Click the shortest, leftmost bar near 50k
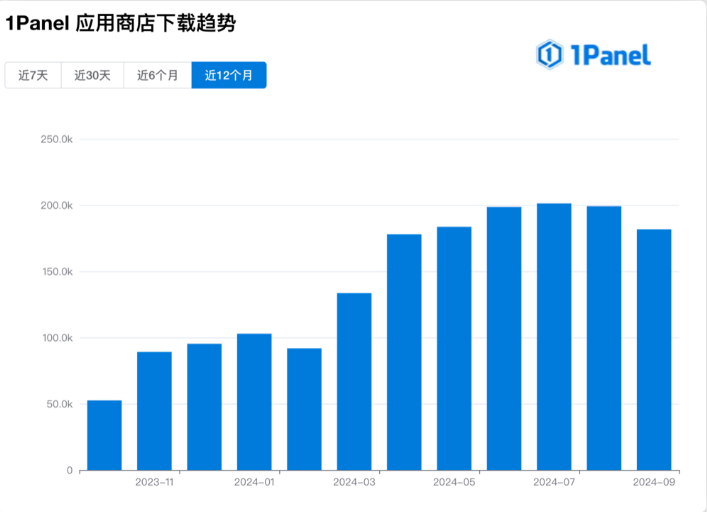The image size is (707, 512). pyautogui.click(x=104, y=435)
